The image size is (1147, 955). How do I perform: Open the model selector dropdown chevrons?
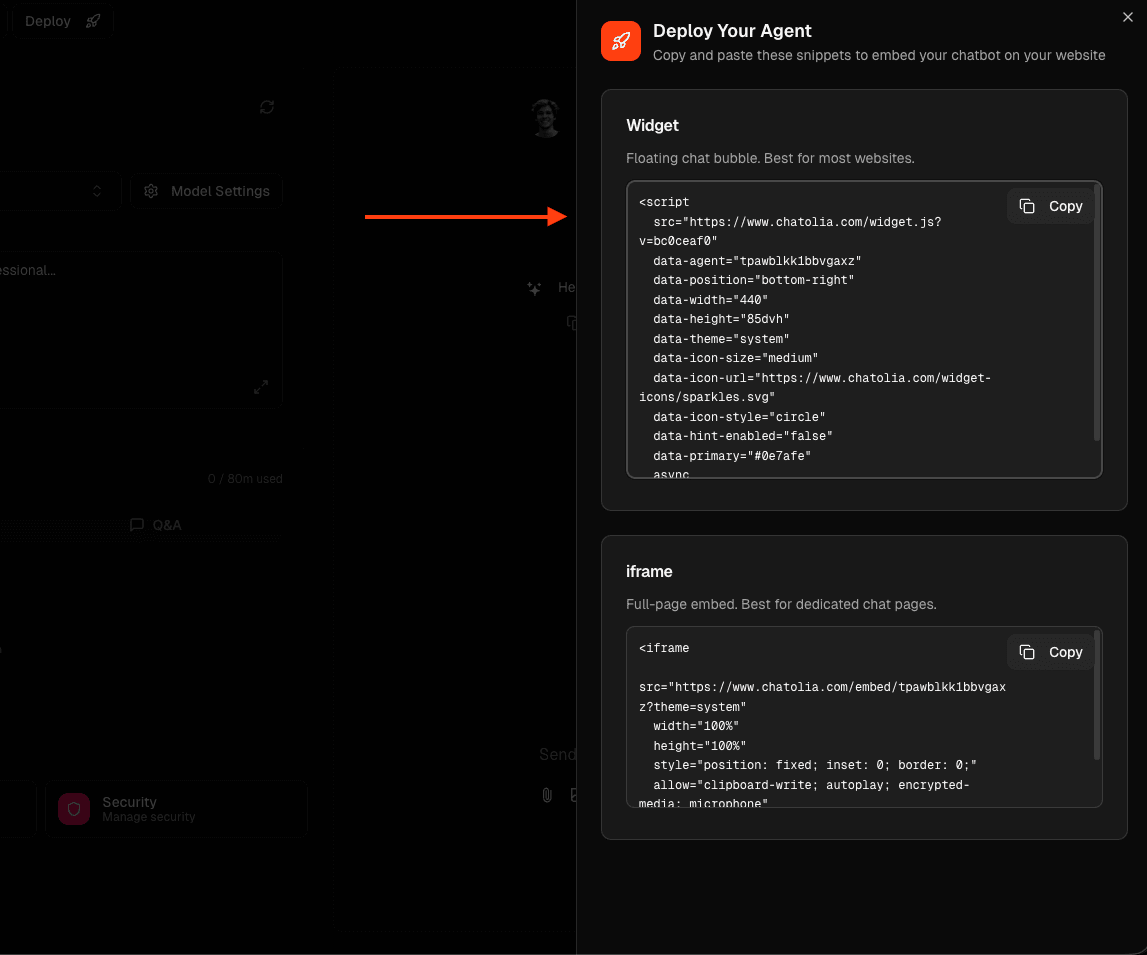click(97, 191)
